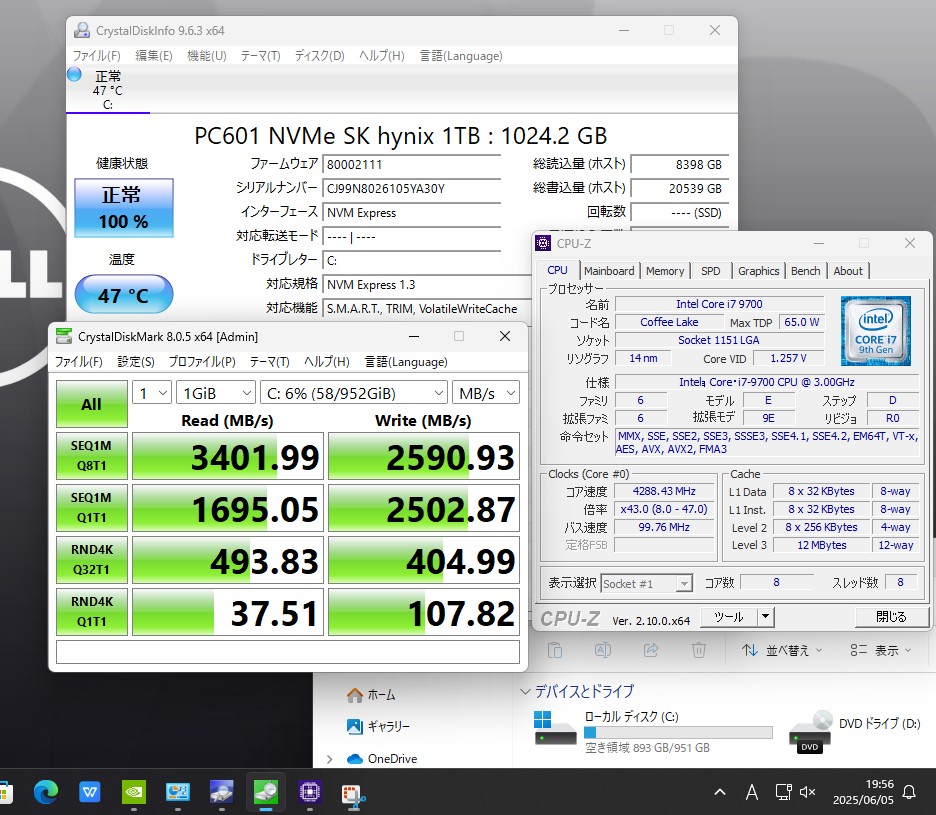This screenshot has width=936, height=815.
Task: Switch to CPU-Z Bench tab
Action: click(805, 271)
